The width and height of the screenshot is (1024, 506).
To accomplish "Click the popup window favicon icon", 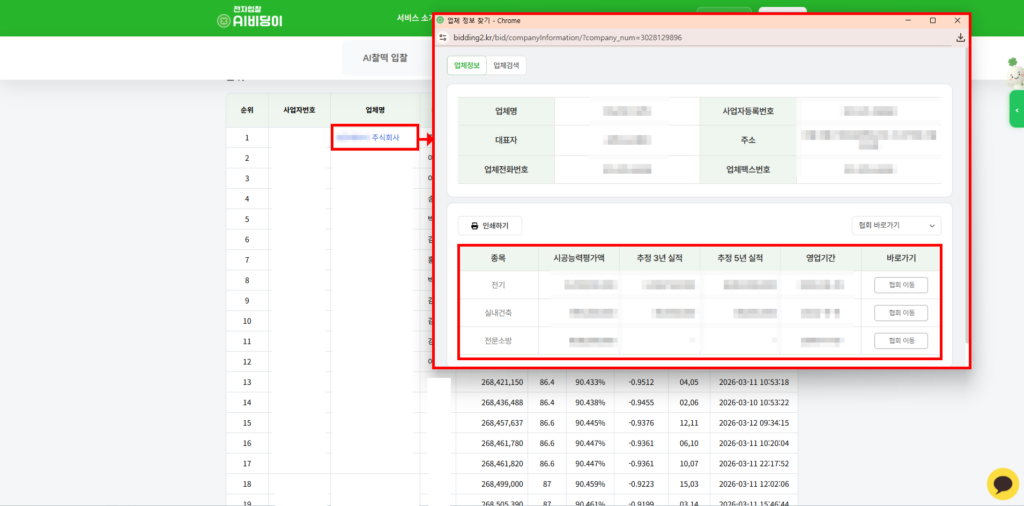I will [441, 20].
